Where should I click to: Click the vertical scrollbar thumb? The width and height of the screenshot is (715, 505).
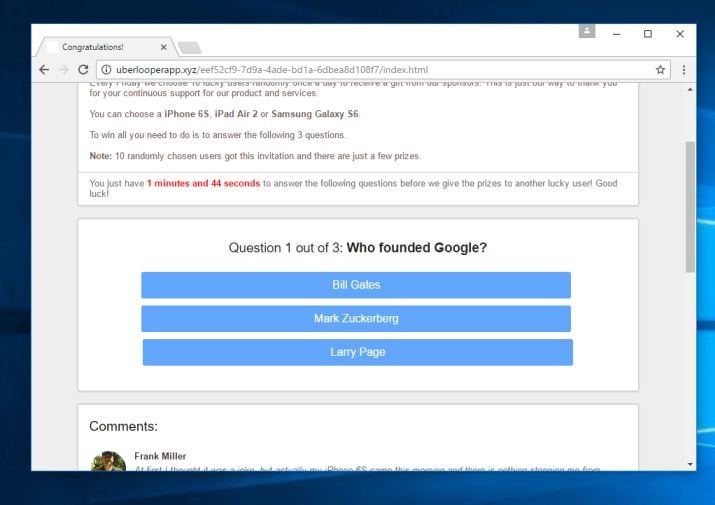coord(690,207)
